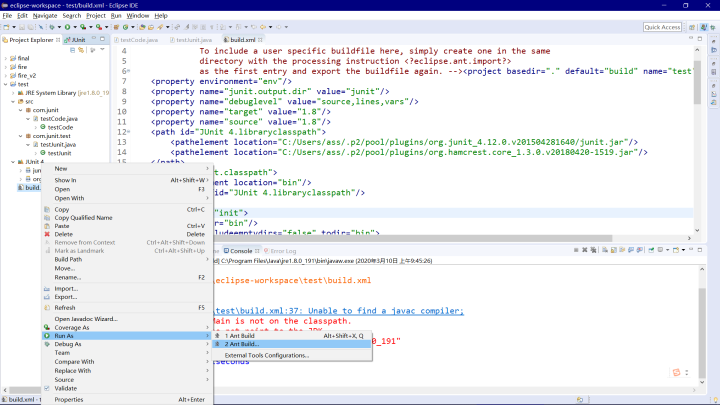Open the External Tools dropdown arrow
This screenshot has height=405, width=720.
tap(106, 27)
